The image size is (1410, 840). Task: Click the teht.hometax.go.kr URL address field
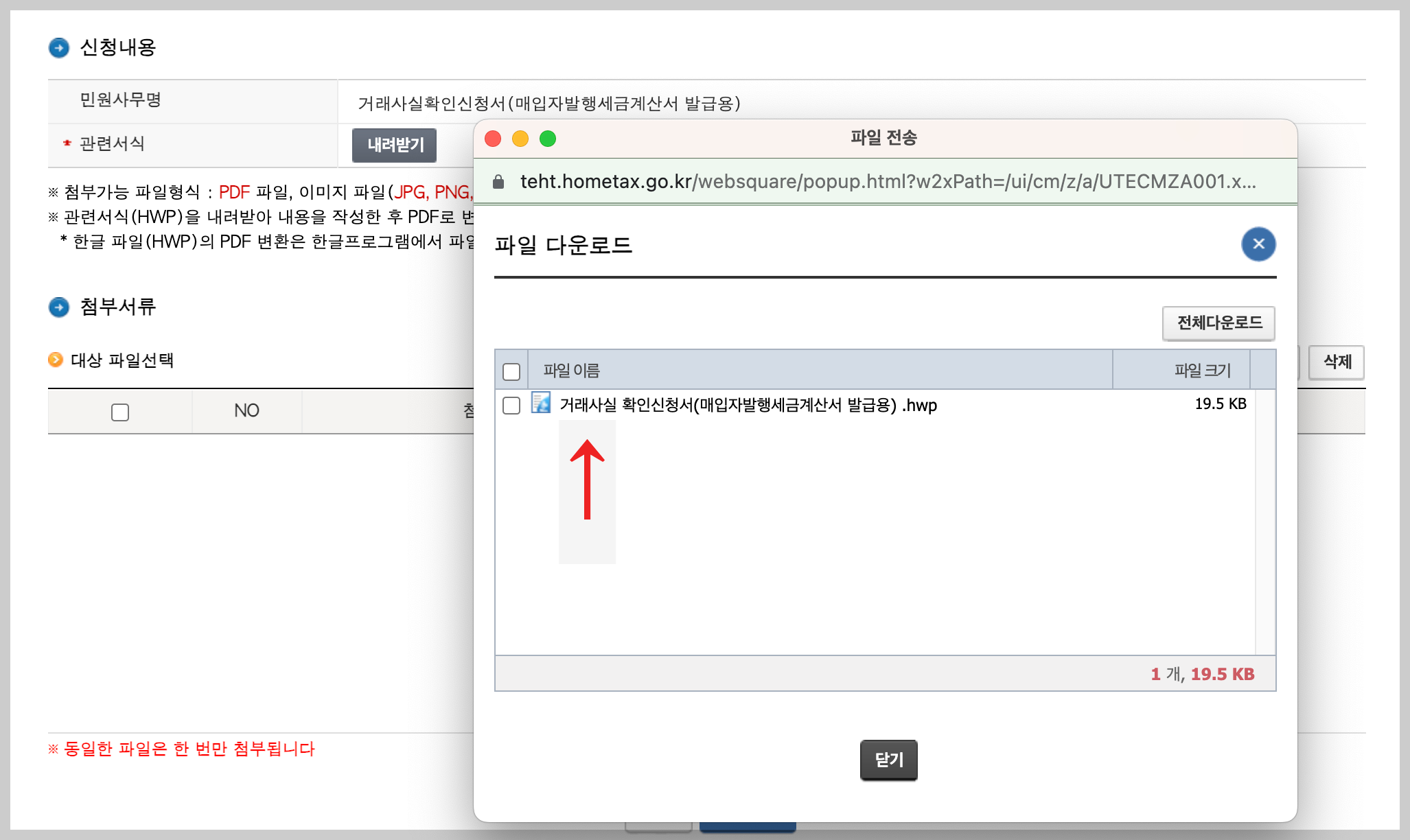[888, 182]
